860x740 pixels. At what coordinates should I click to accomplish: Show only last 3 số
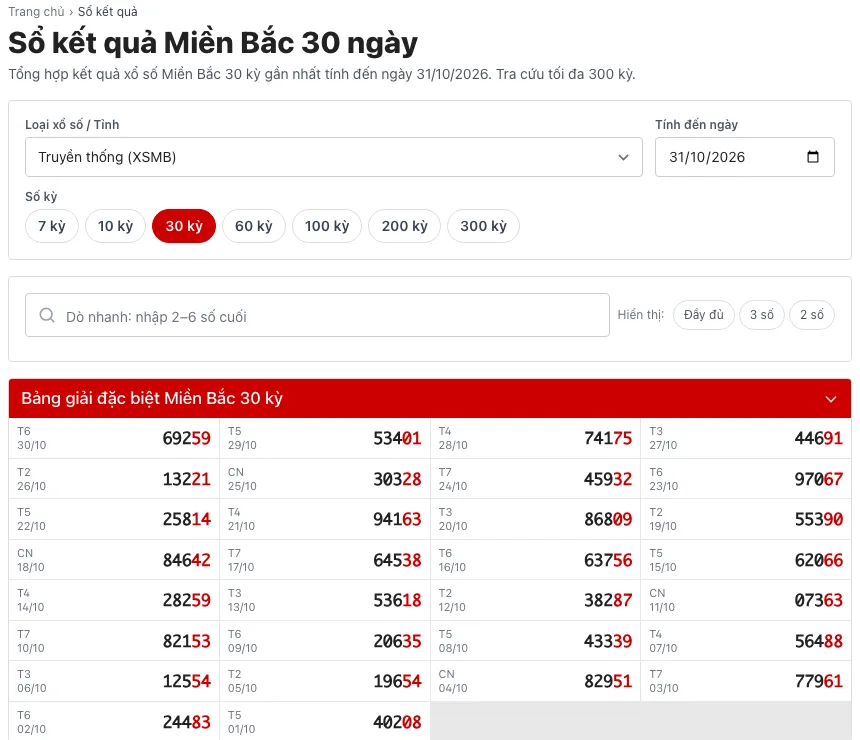[x=762, y=315]
